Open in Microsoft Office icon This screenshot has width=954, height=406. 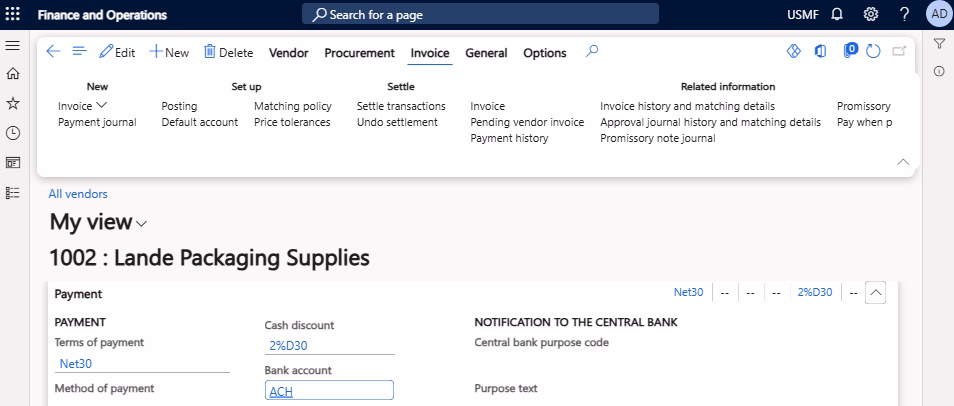820,52
